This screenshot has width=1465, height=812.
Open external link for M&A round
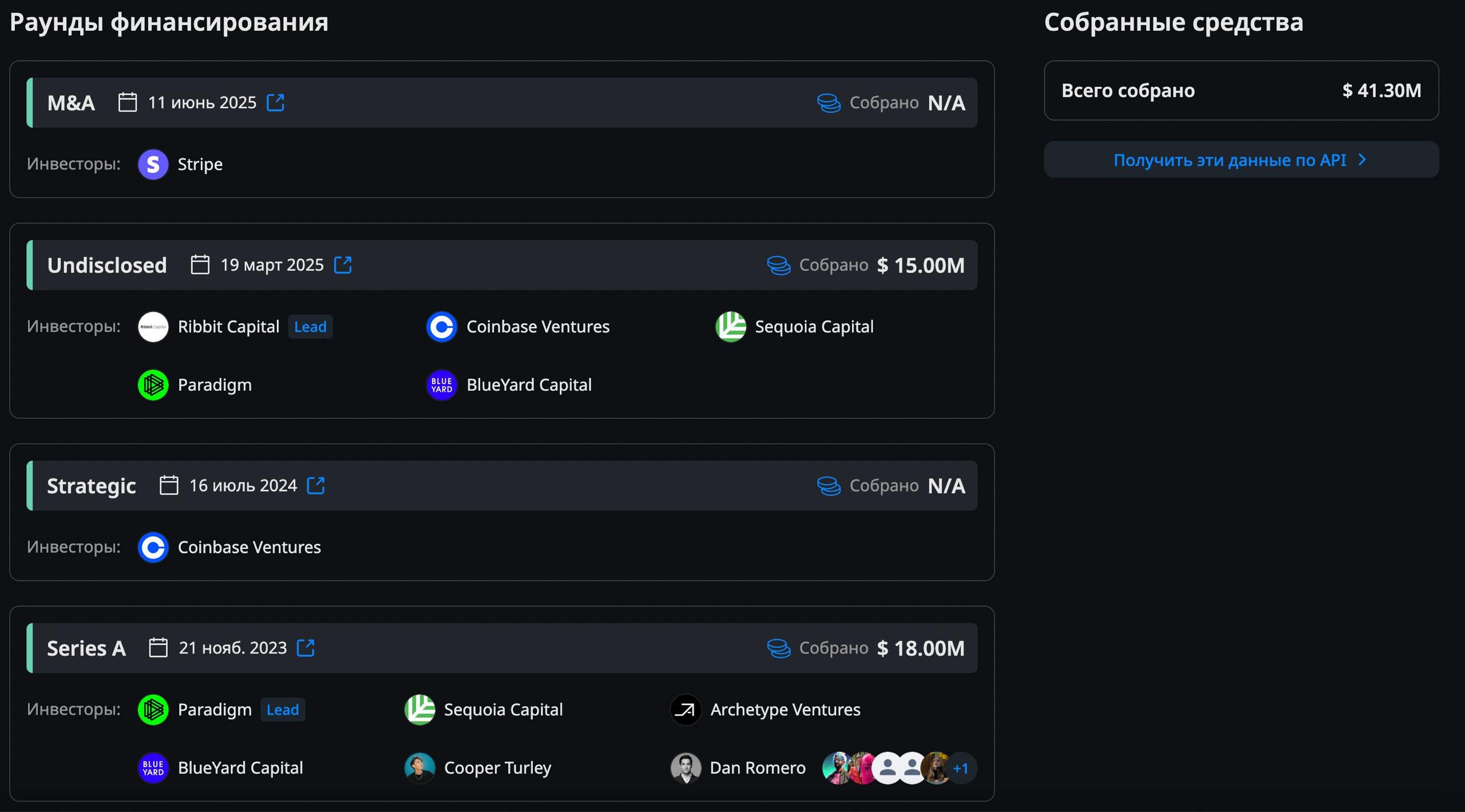[275, 102]
